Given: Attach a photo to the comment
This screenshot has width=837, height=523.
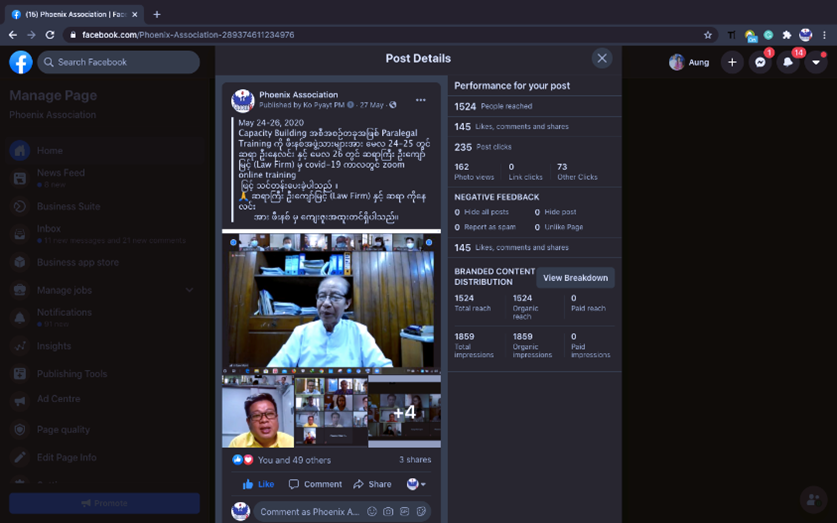Looking at the screenshot, I should (388, 511).
